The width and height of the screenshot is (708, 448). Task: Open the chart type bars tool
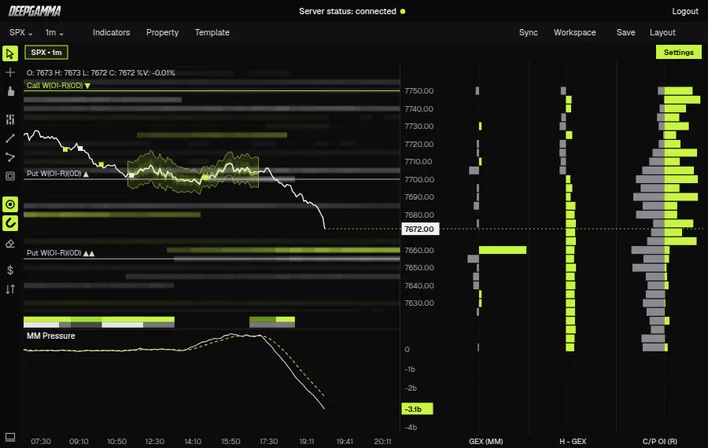pyautogui.click(x=10, y=119)
